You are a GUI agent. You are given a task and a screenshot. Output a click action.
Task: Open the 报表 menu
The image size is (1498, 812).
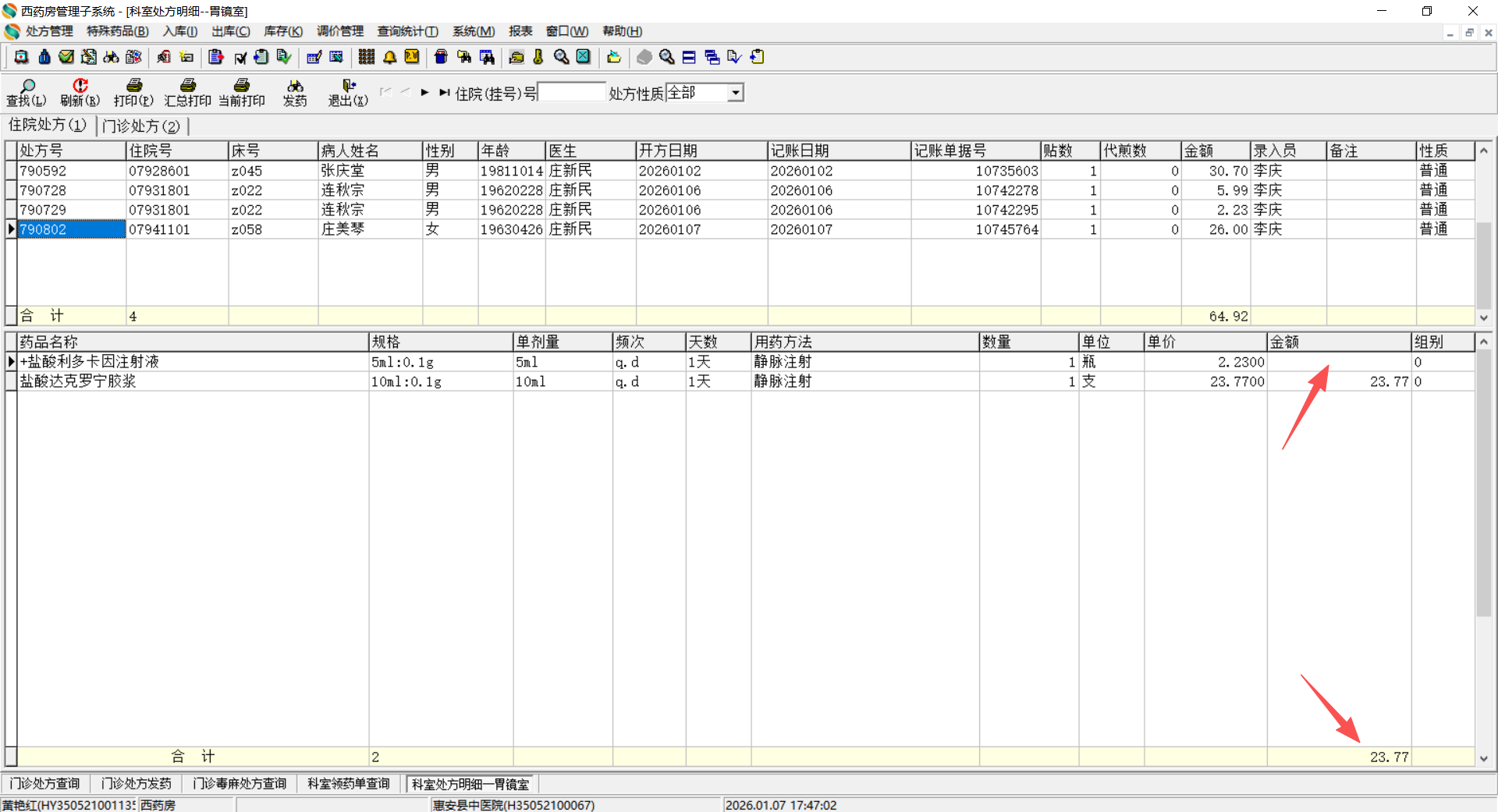coord(520,31)
